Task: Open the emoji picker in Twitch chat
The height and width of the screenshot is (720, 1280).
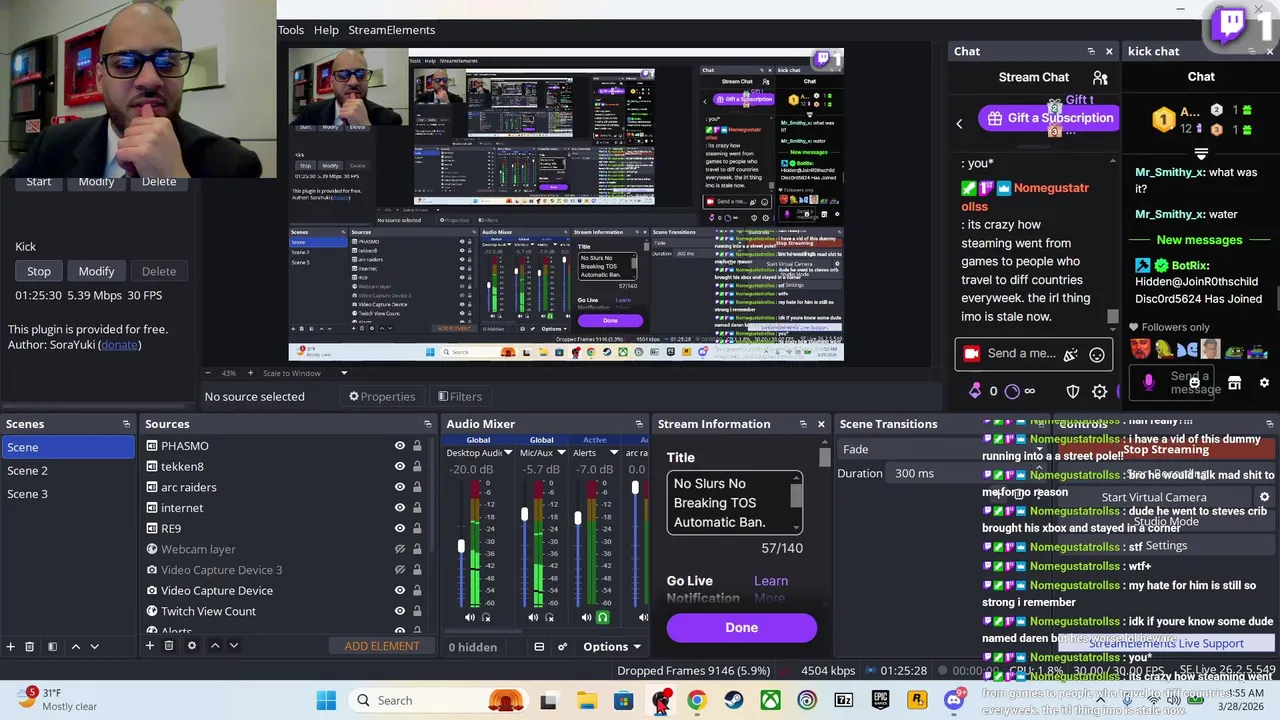Action: [x=1097, y=354]
